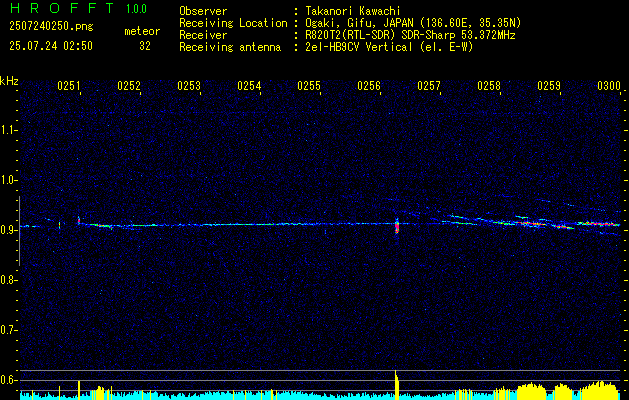This screenshot has height=400, width=629.
Task: Click the 0256 time marker
Action: [369, 86]
